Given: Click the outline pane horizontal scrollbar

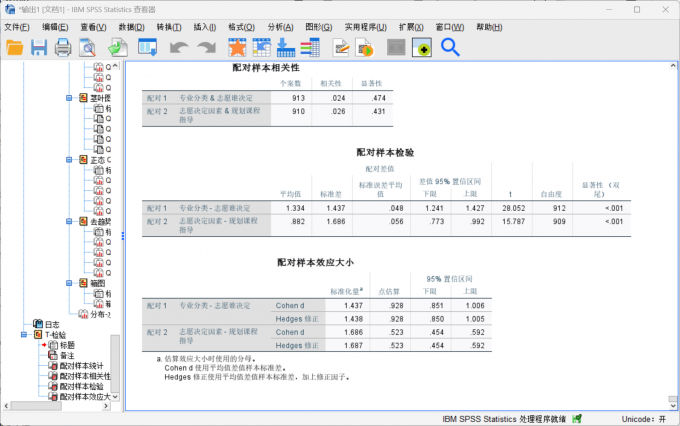Looking at the screenshot, I should click(x=56, y=406).
